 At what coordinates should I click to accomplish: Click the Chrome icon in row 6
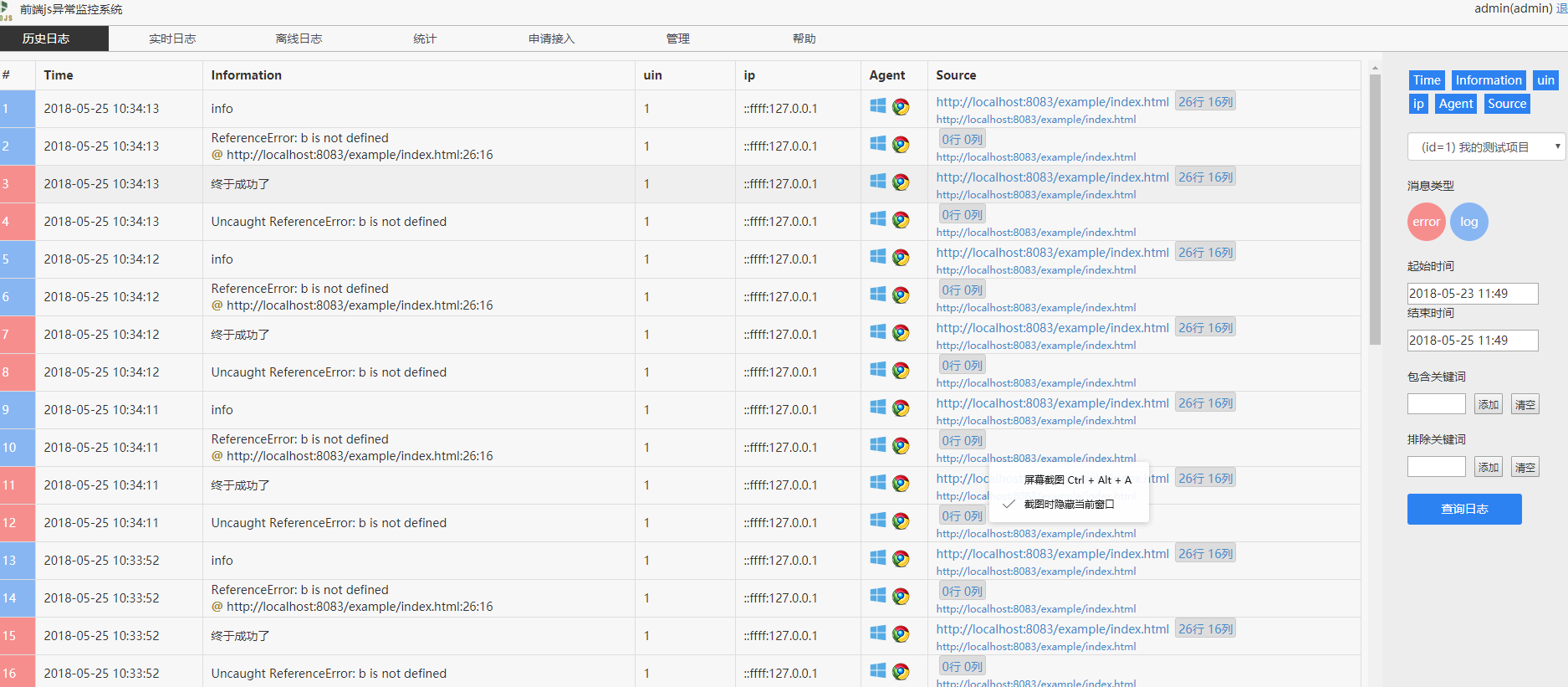901,295
